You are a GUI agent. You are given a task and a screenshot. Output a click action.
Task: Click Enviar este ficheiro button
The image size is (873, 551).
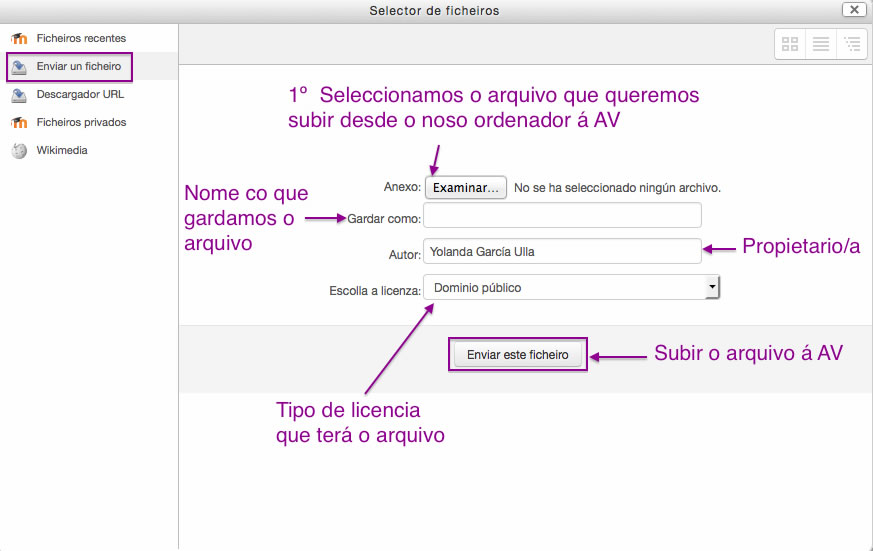[x=518, y=355]
